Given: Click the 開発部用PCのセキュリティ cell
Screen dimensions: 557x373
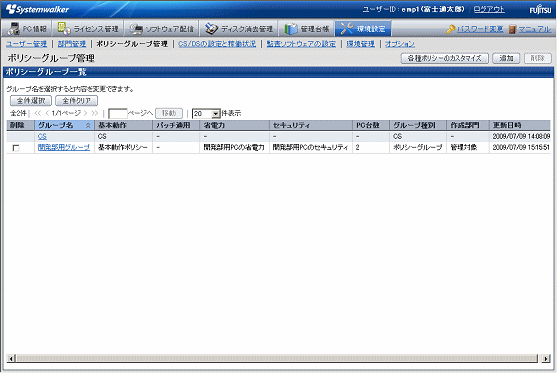Looking at the screenshot, I should (x=310, y=147).
